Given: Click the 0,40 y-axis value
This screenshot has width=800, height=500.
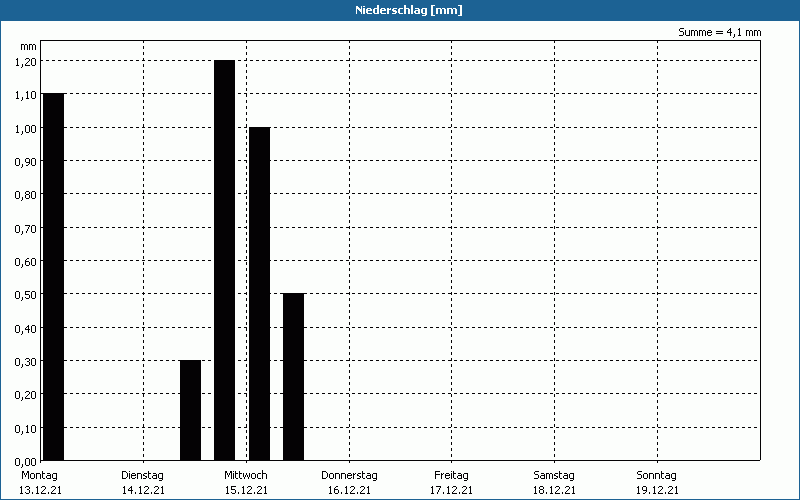Looking at the screenshot, I should (25, 328).
